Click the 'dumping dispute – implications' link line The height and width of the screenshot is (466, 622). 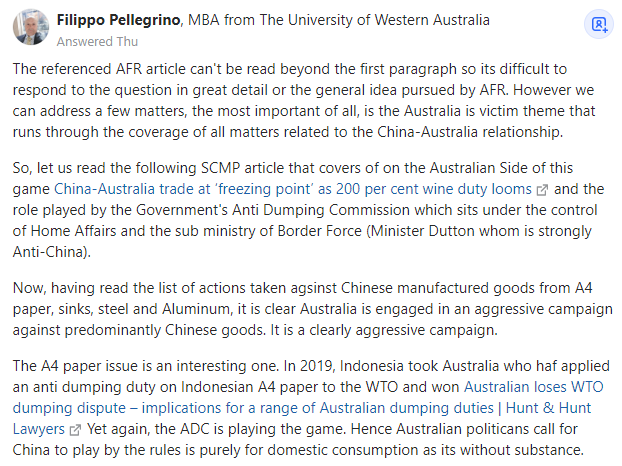coord(302,408)
